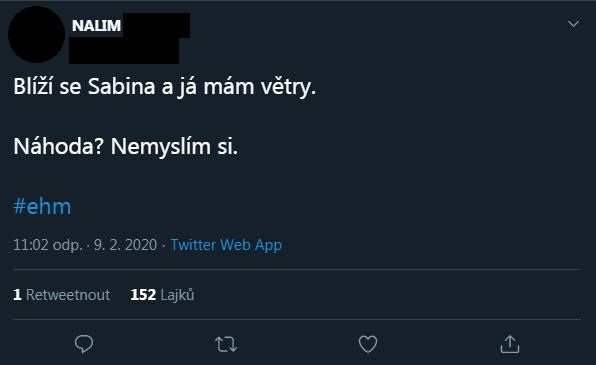Like the tweet with the heart icon
596x365 pixels.
coord(368,344)
